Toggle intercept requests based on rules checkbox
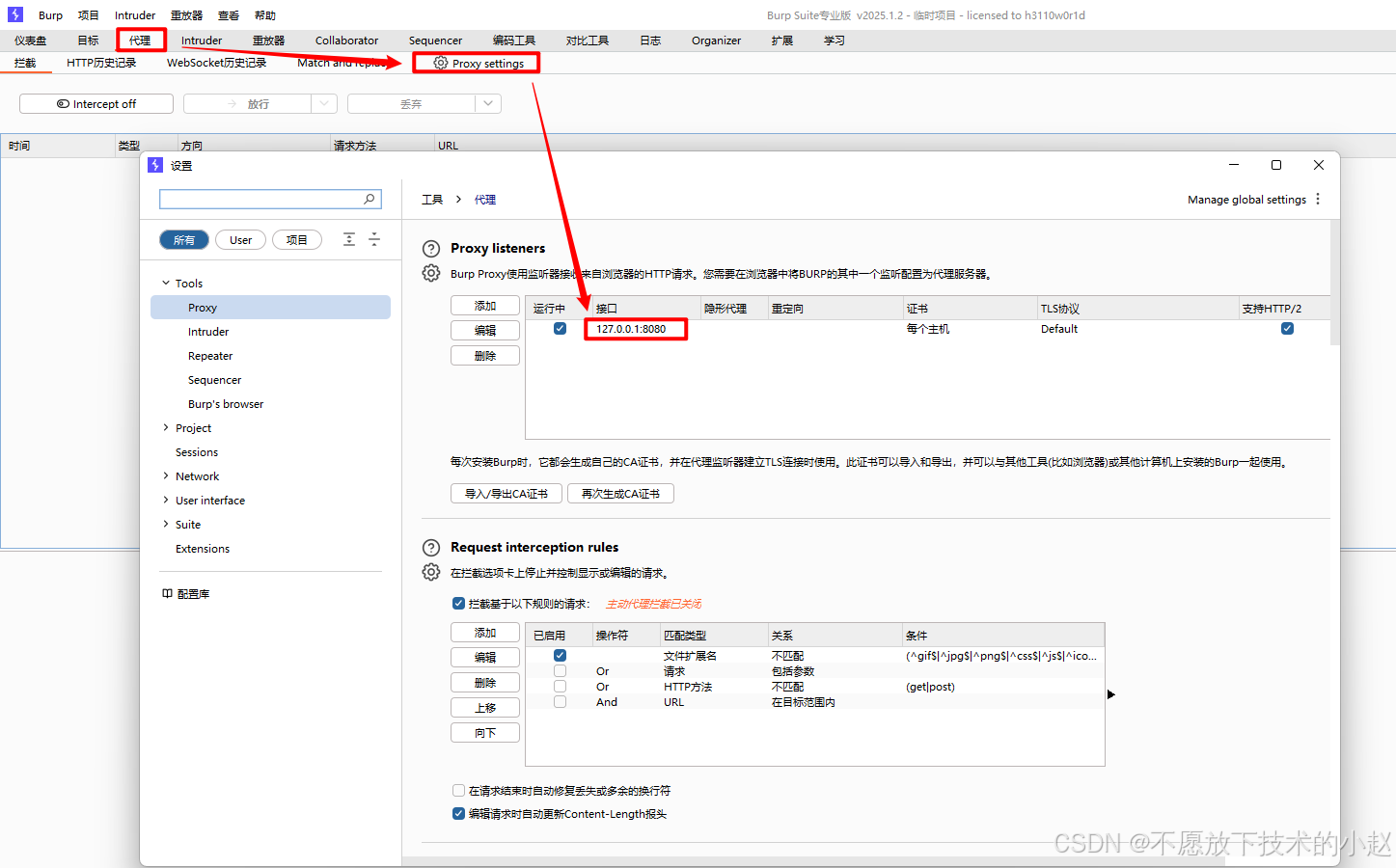Image resolution: width=1396 pixels, height=868 pixels. 458,604
